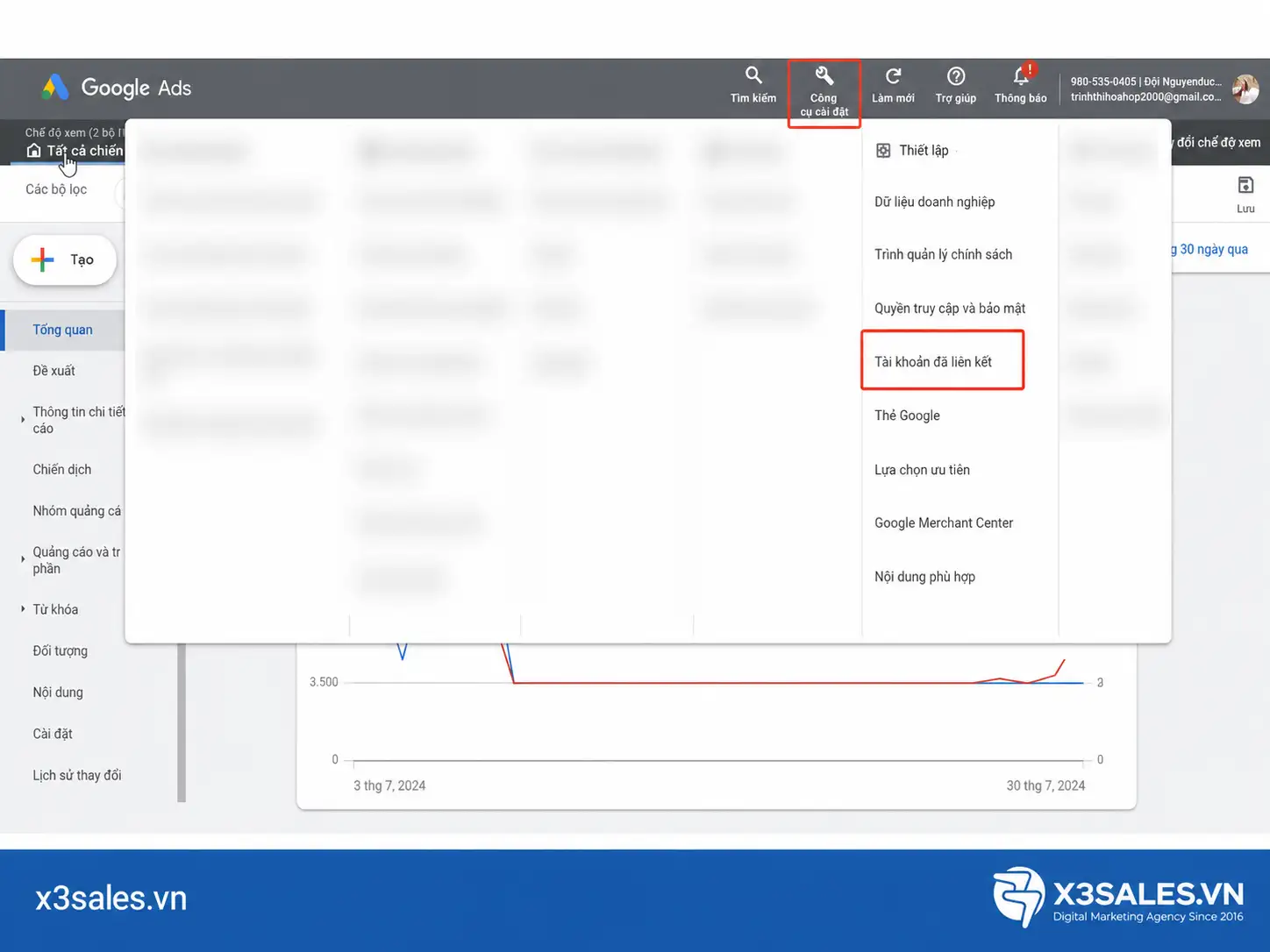Click the 3.500 chart axis value

[324, 682]
